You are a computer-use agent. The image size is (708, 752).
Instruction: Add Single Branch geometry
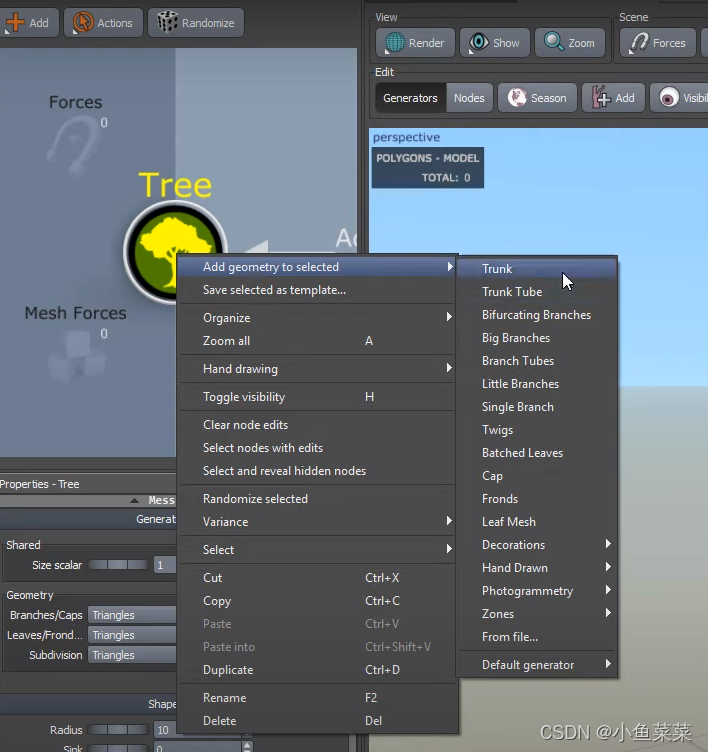pyautogui.click(x=536, y=407)
